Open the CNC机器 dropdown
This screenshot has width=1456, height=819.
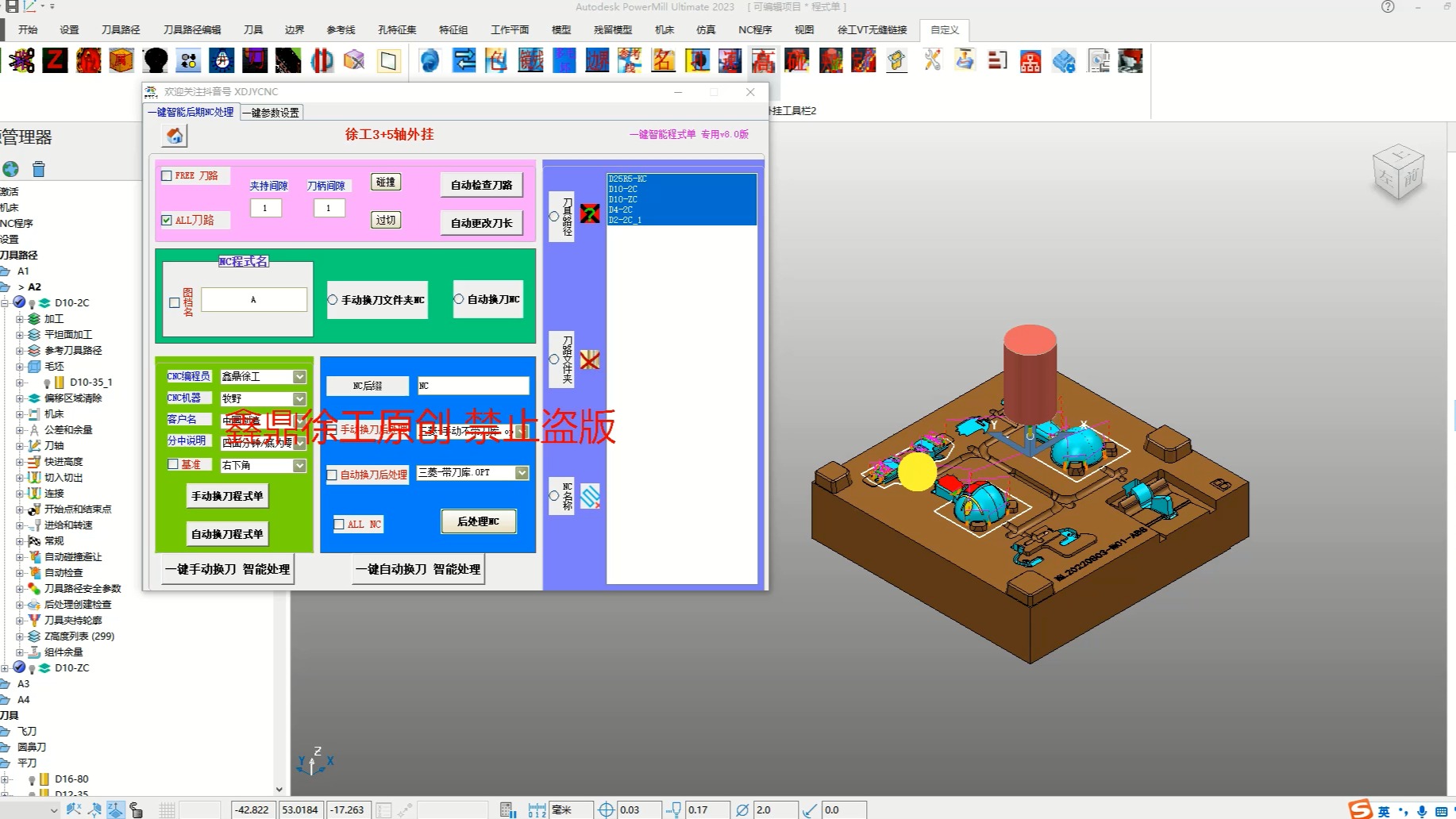[299, 398]
